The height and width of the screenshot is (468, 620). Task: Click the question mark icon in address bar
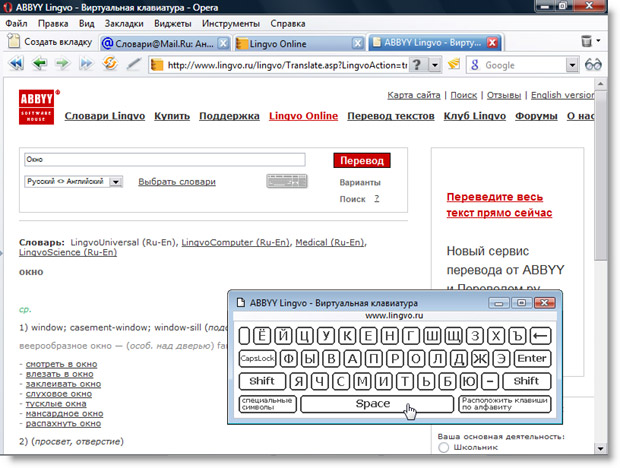[x=417, y=64]
